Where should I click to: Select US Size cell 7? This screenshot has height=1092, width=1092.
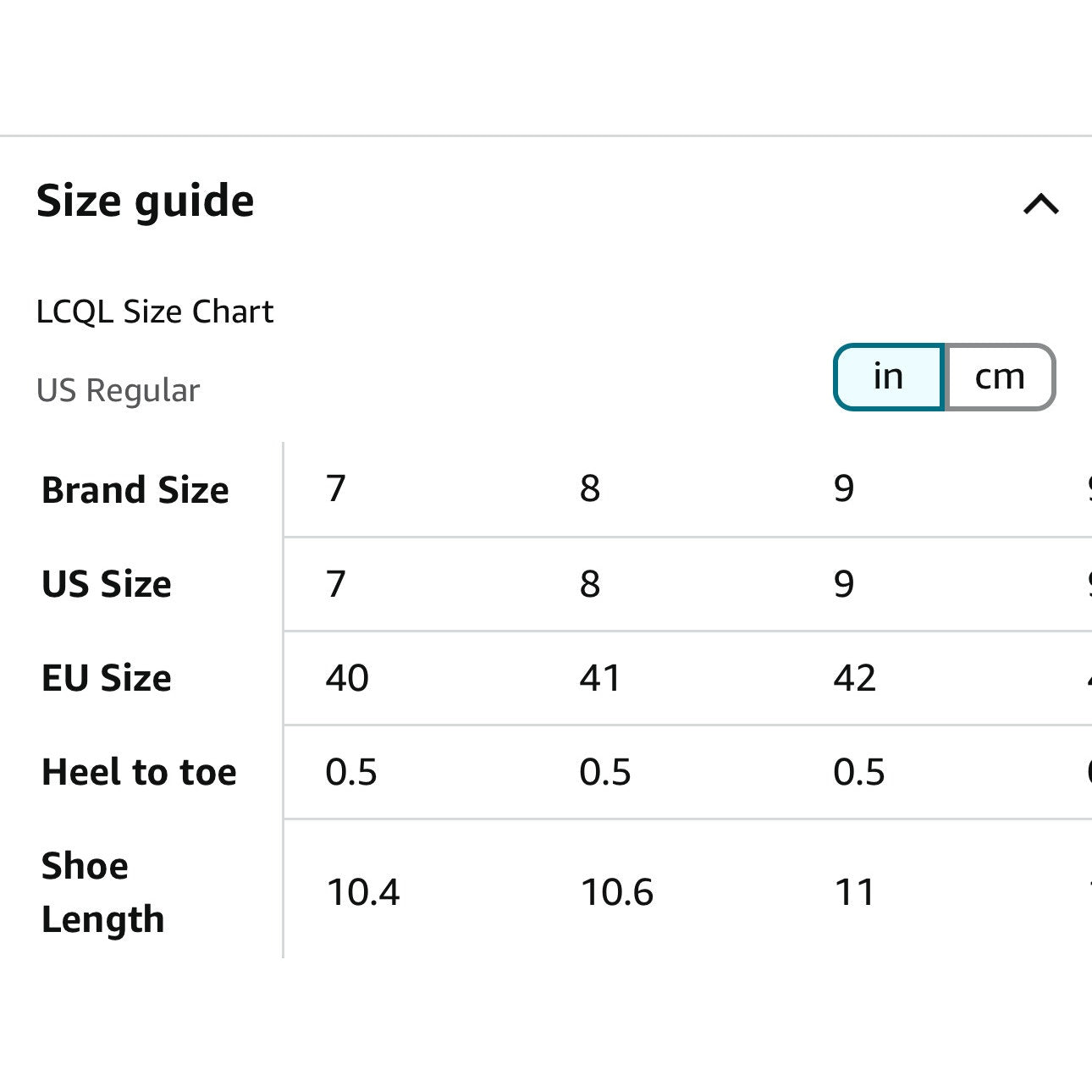[336, 584]
